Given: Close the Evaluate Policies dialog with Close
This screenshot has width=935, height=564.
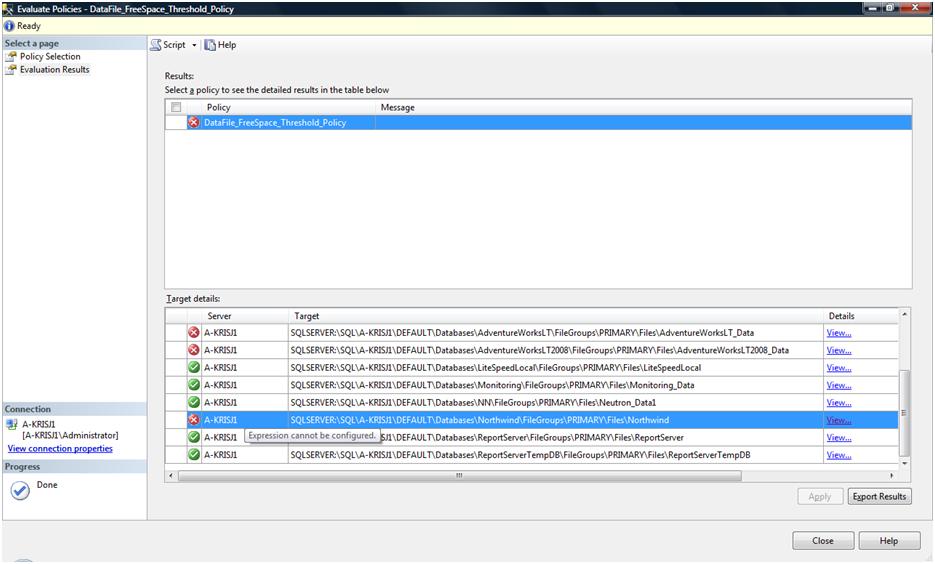Looking at the screenshot, I should [823, 541].
